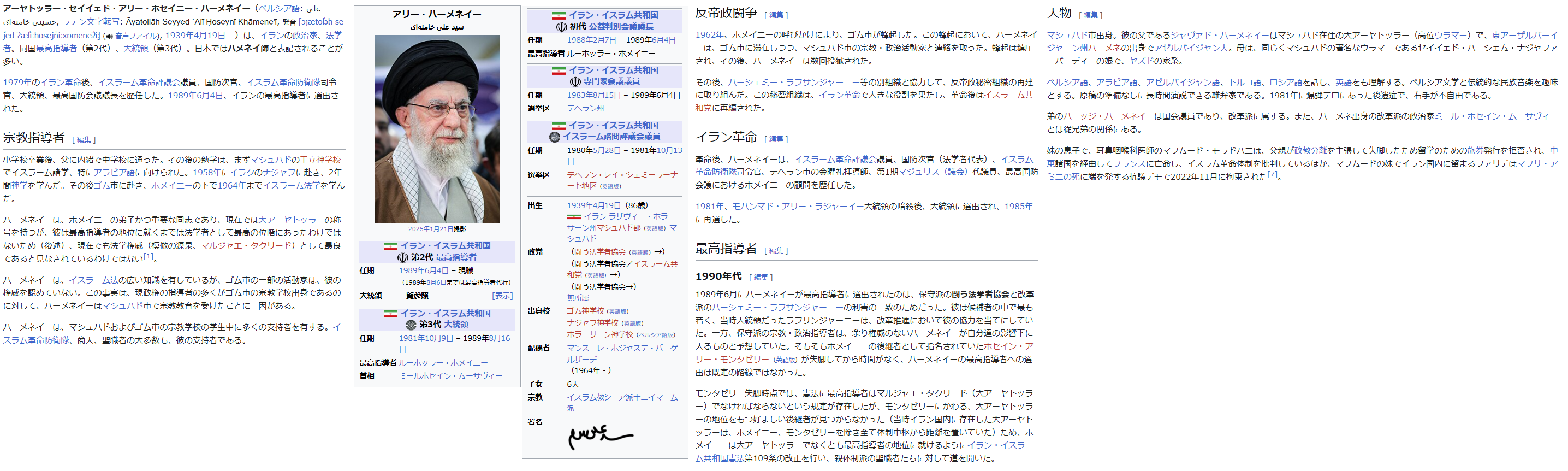1568x471 pixels.
Task: Edit the イラン革命 section
Action: click(x=776, y=139)
